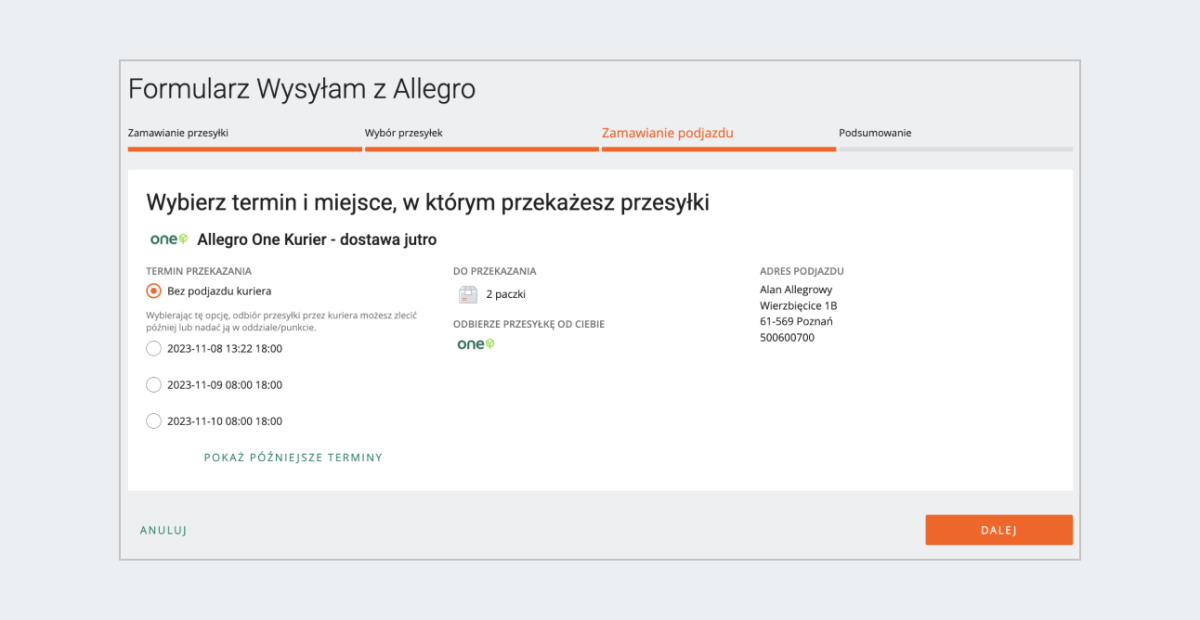The height and width of the screenshot is (620, 1200).
Task: Click the "Formularz Wysyłam z Allegro" heading
Action: pyautogui.click(x=302, y=89)
